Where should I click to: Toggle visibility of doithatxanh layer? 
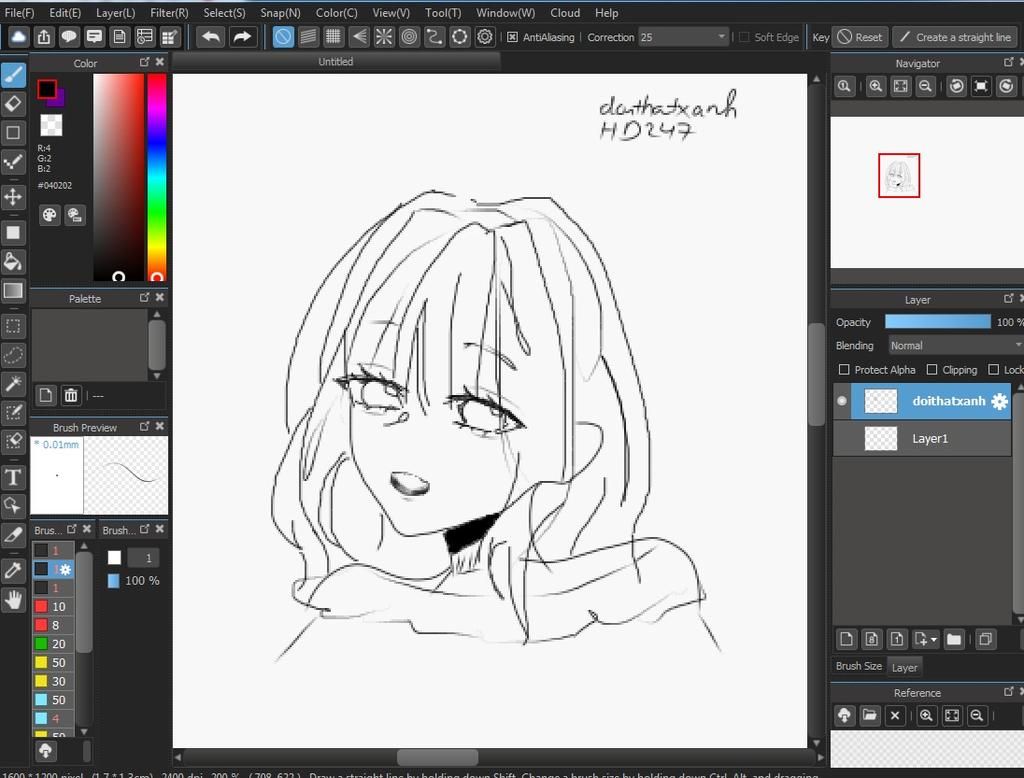tap(842, 401)
